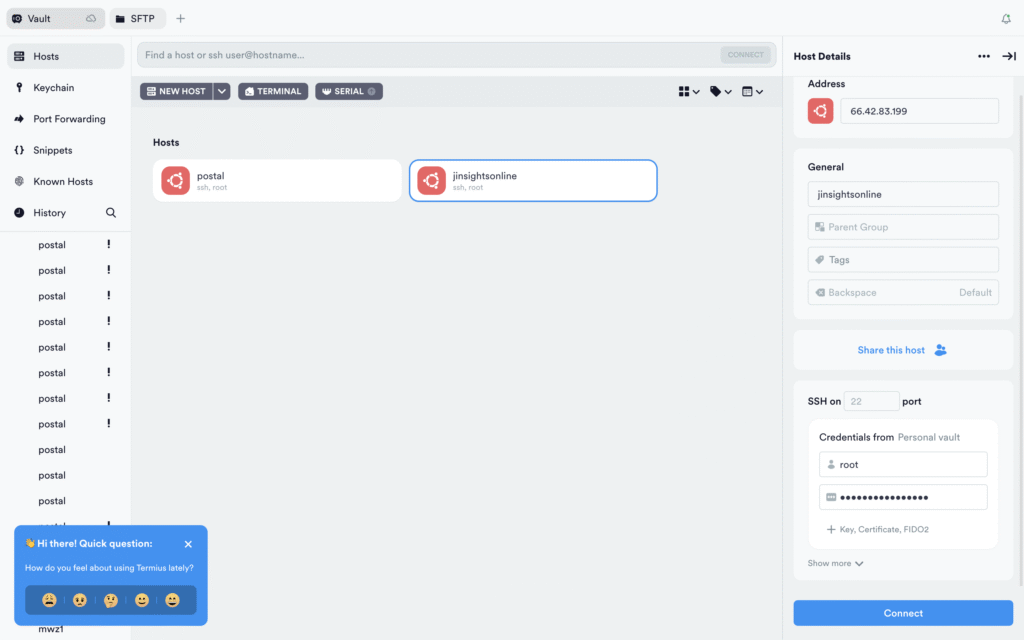1024x640 pixels.
Task: Collapse the Host Details panel with arrow icon
Action: tap(1009, 56)
